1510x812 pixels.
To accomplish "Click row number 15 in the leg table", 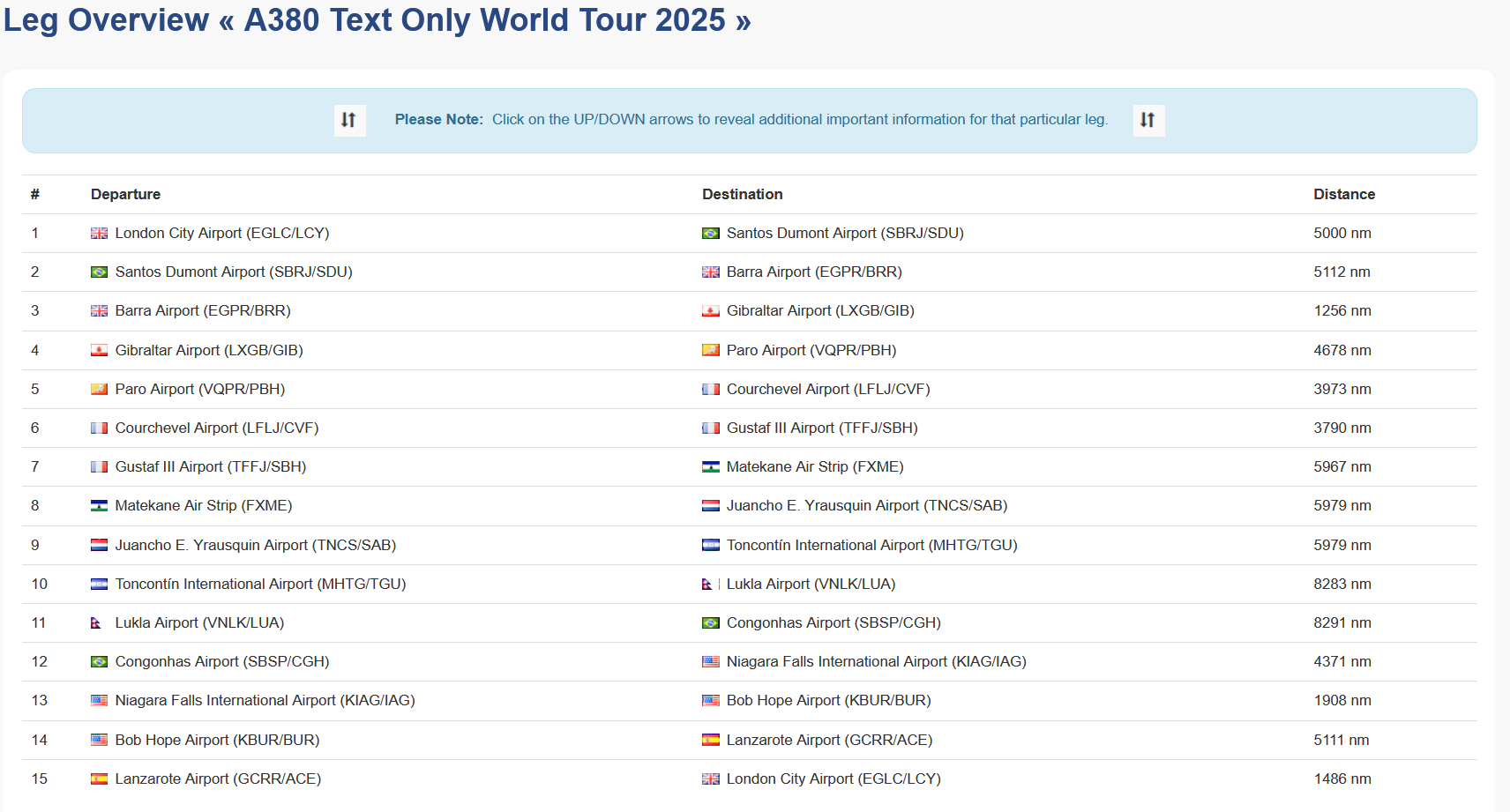I will click(40, 779).
